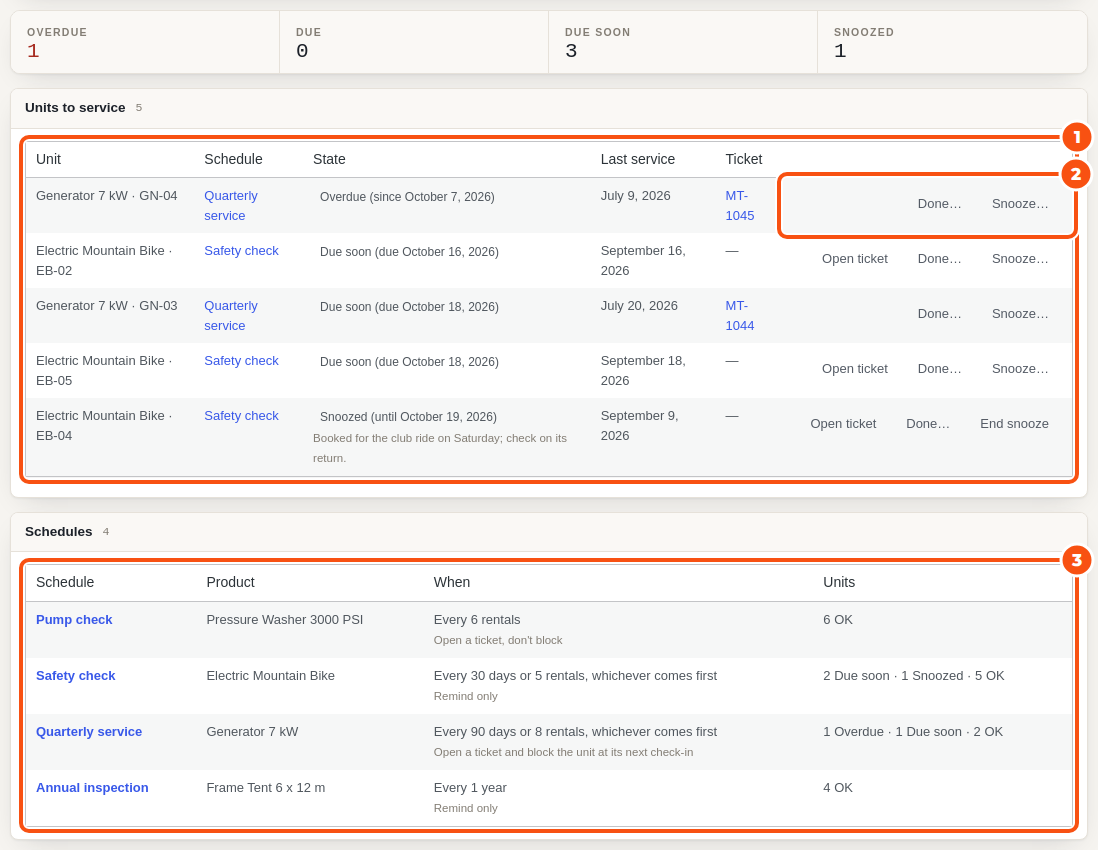Mark EB-05 service as Done…
The width and height of the screenshot is (1098, 850).
[939, 369]
